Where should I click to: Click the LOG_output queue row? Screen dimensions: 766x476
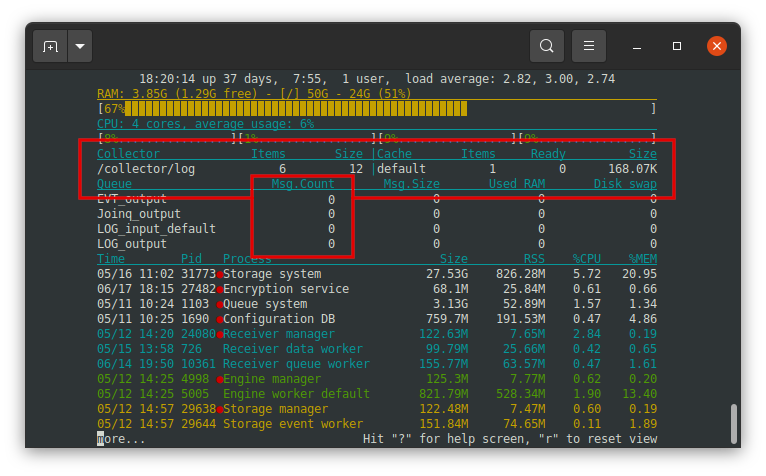pyautogui.click(x=377, y=244)
